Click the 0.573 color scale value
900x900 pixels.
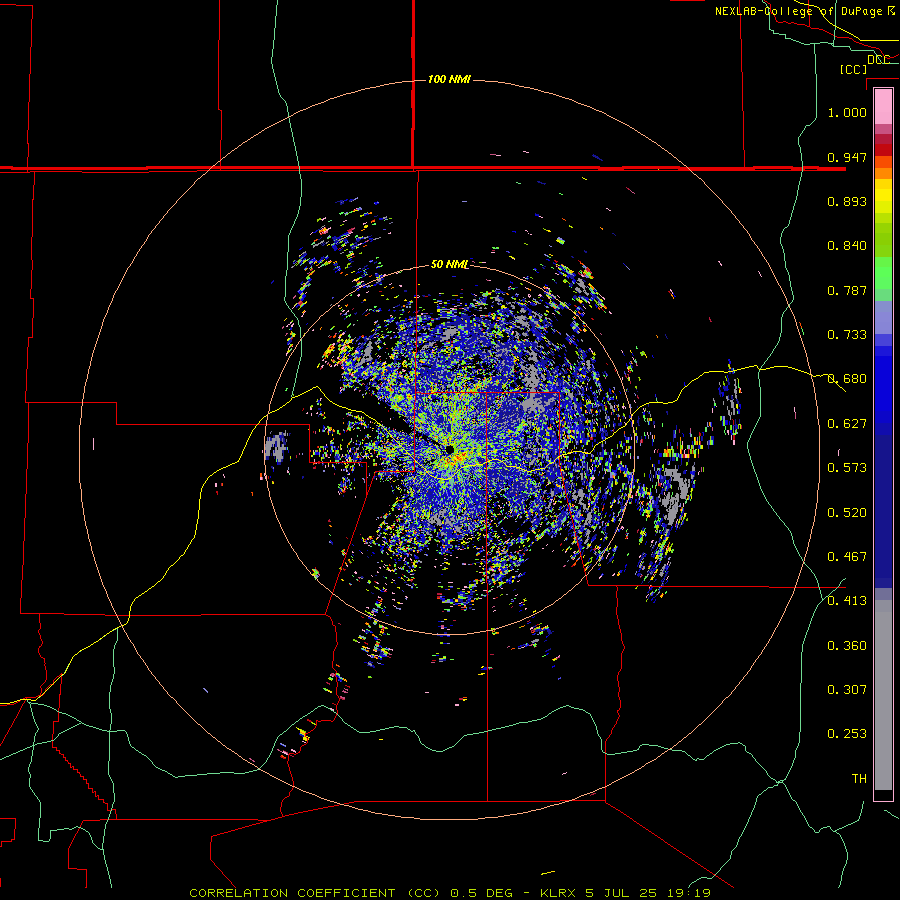[x=847, y=468]
